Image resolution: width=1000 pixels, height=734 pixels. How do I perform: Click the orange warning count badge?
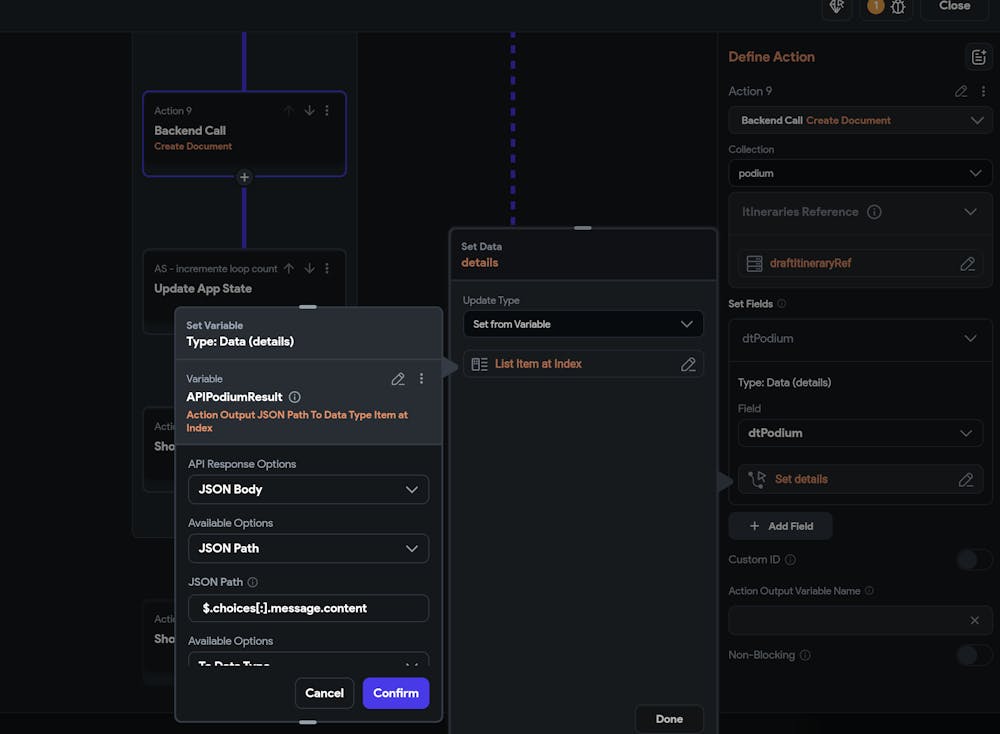[876, 6]
